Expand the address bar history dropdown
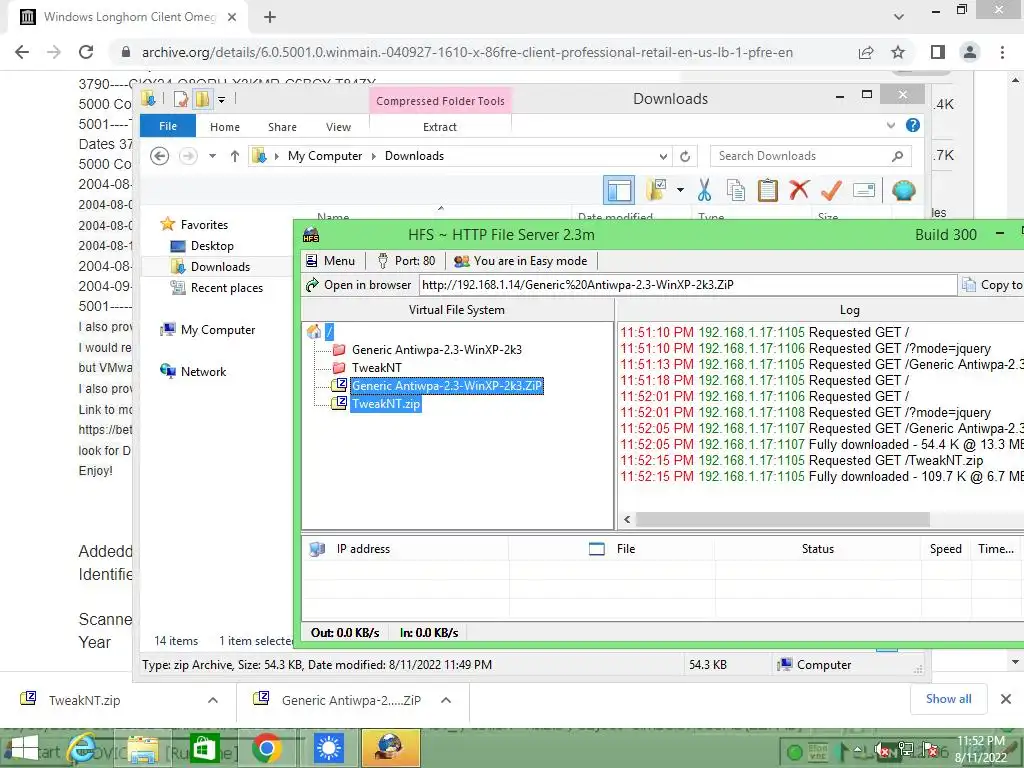1024x768 pixels. (663, 156)
